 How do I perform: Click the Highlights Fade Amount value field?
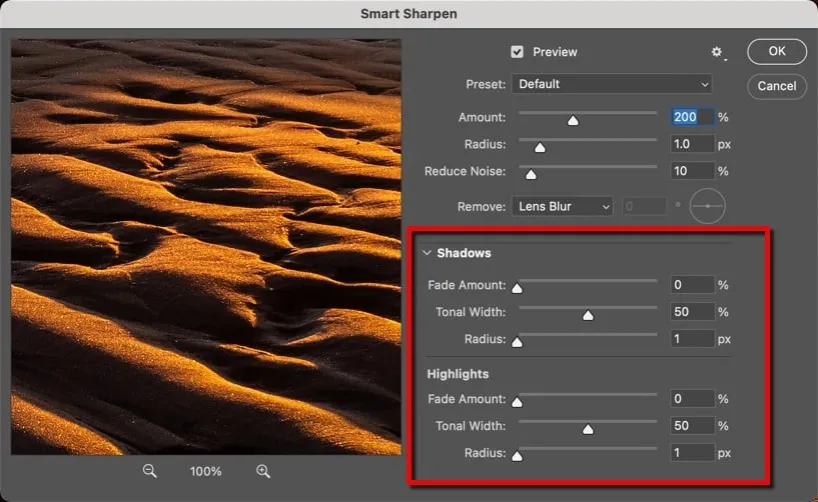692,399
